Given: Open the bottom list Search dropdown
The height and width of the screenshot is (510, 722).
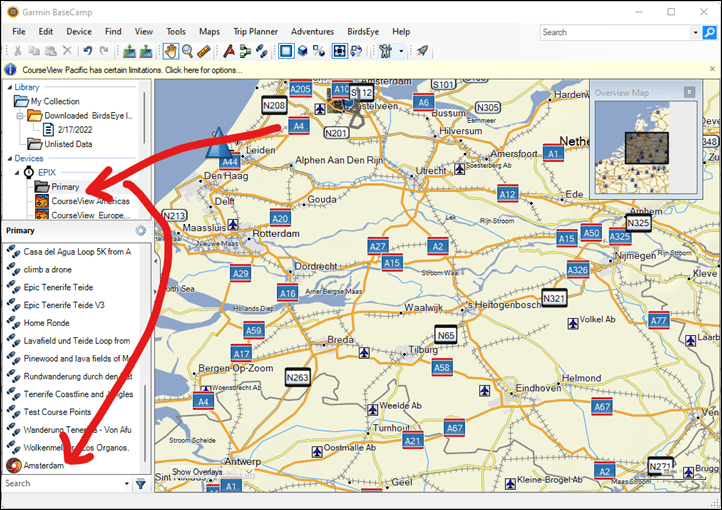Looking at the screenshot, I should (127, 484).
